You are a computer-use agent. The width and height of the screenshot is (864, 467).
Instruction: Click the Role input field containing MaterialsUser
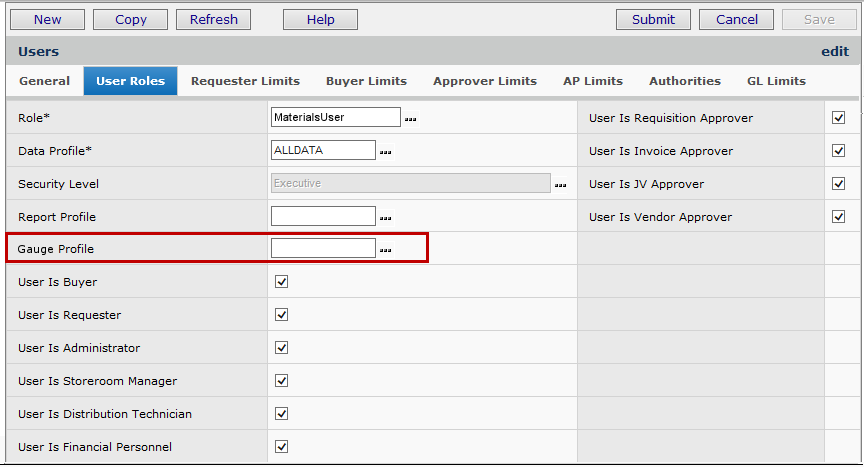pos(335,117)
